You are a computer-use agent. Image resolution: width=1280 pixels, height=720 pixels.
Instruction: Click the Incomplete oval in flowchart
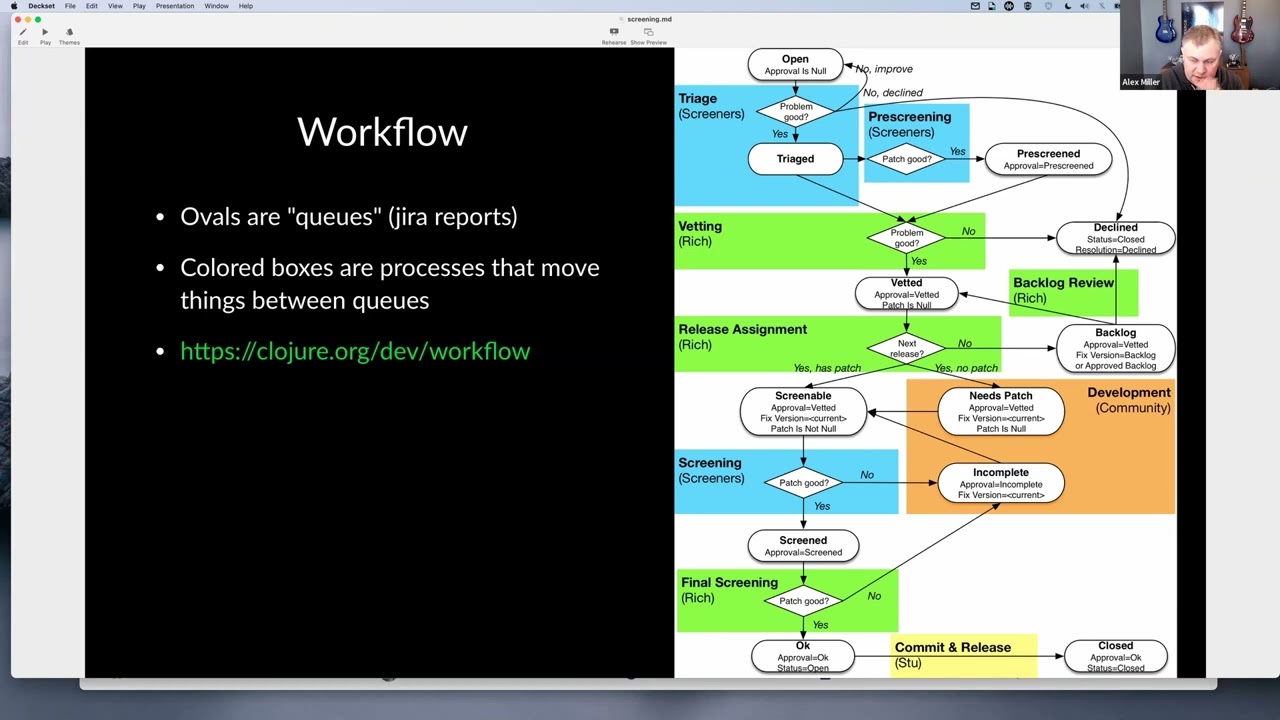(x=1000, y=483)
